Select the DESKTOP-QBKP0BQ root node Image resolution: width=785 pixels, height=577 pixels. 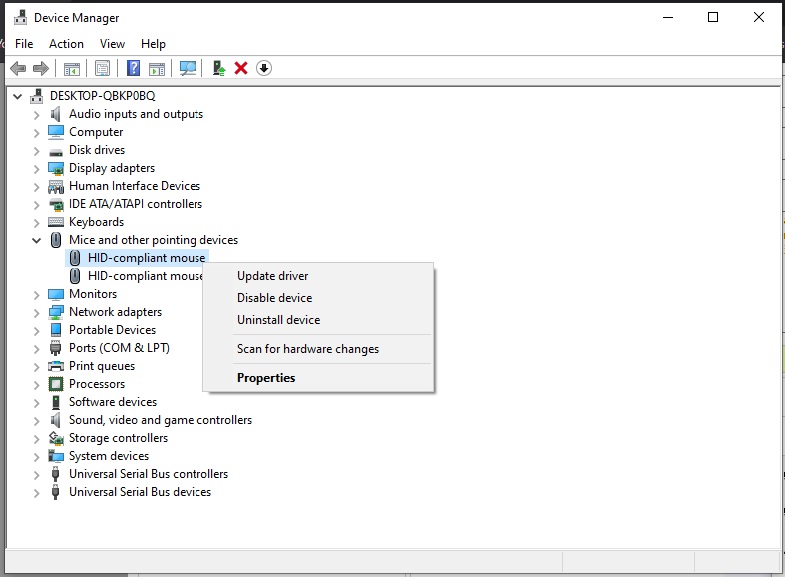pyautogui.click(x=102, y=96)
